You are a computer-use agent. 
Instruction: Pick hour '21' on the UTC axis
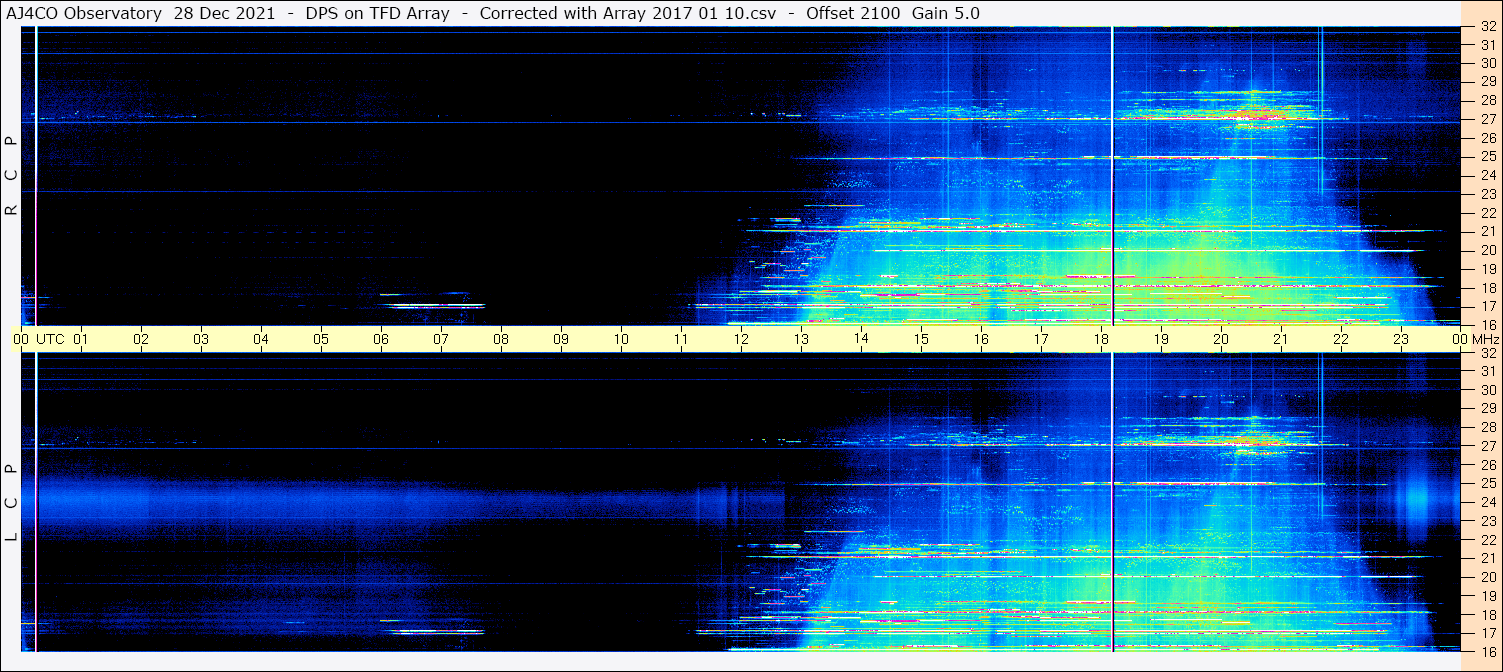(1281, 339)
